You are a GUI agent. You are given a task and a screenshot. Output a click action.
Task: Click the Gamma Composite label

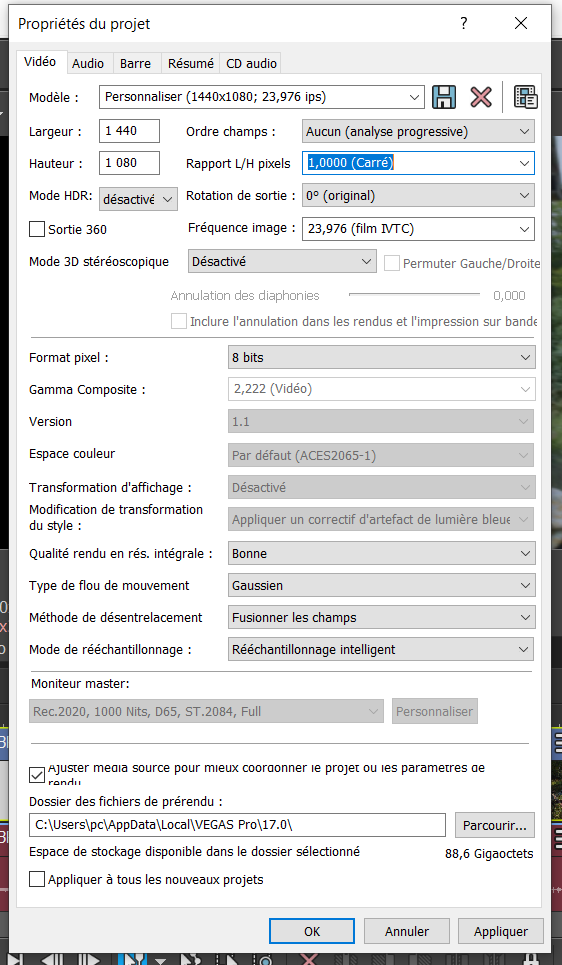(87, 390)
